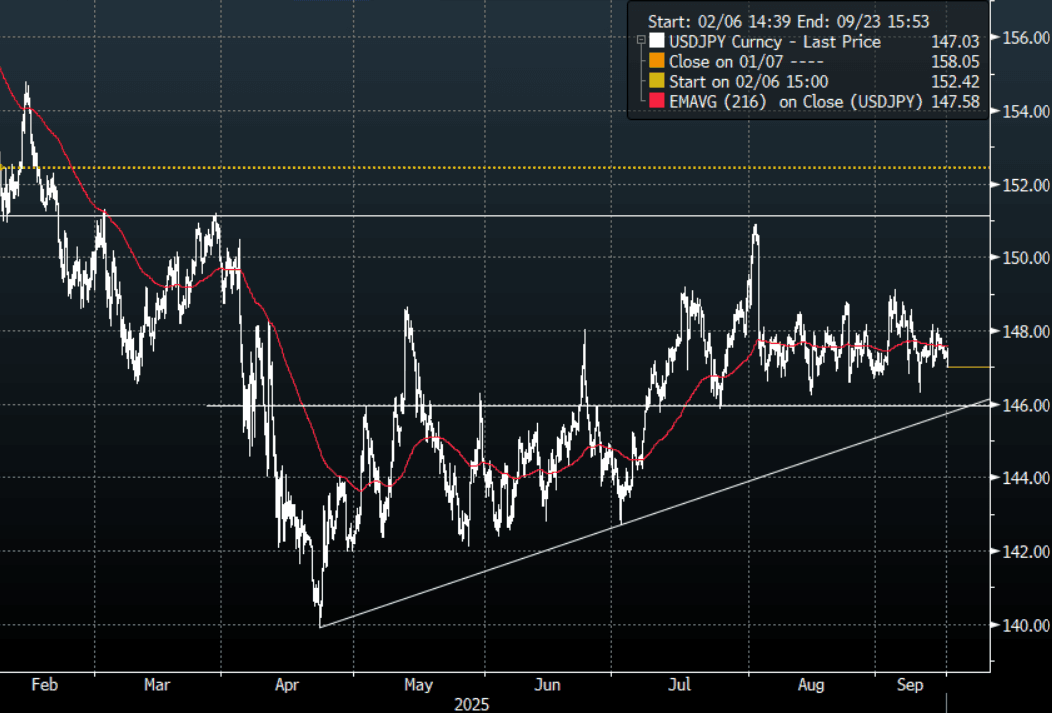Click the 2025 year label below axis
1052x713 pixels.
click(474, 704)
